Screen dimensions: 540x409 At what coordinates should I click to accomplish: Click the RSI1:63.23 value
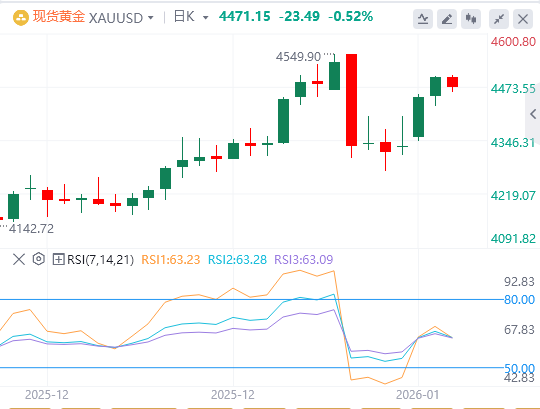click(170, 260)
